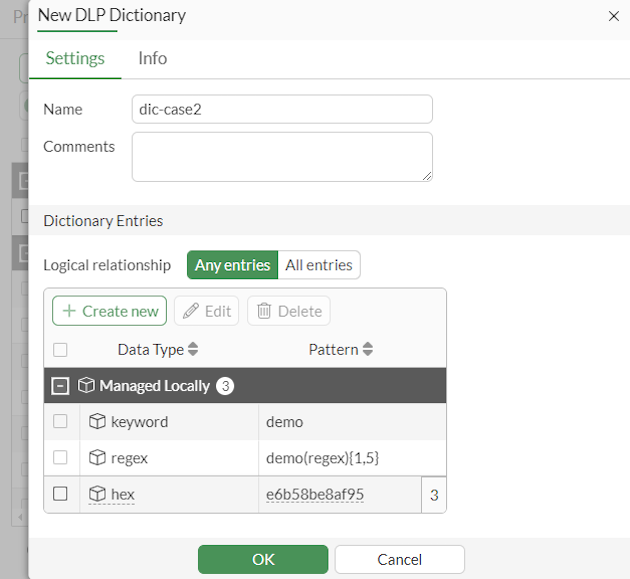Open the Settings tab
This screenshot has height=579, width=630.
coord(75,58)
